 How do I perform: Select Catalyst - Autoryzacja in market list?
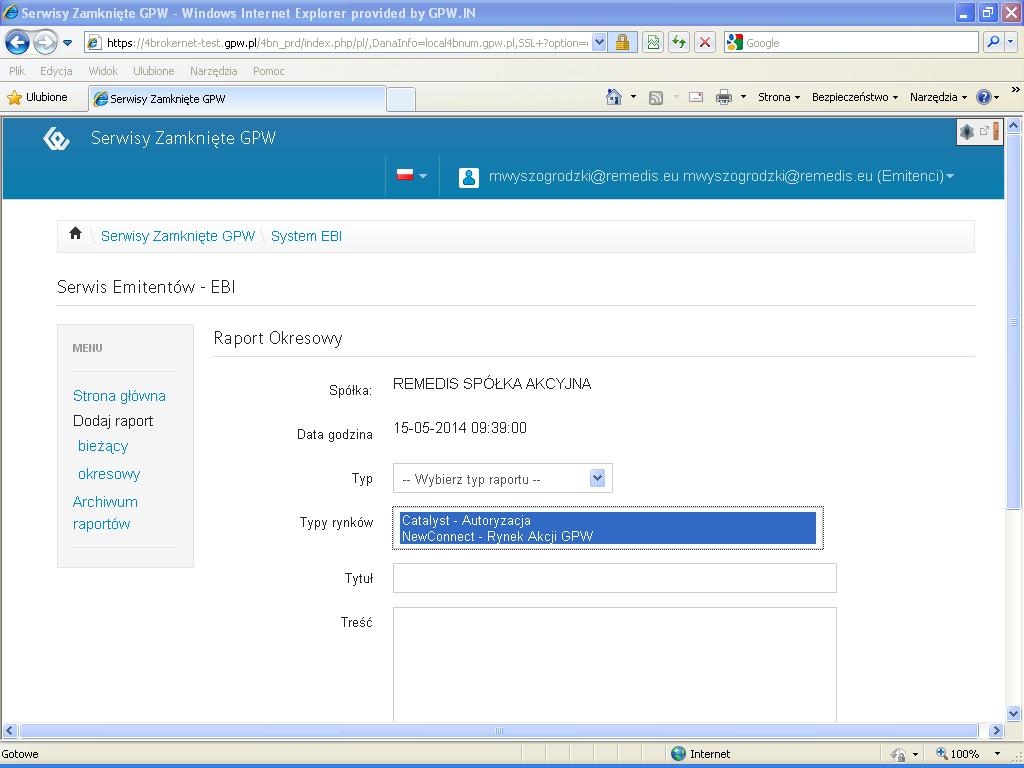pyautogui.click(x=607, y=520)
